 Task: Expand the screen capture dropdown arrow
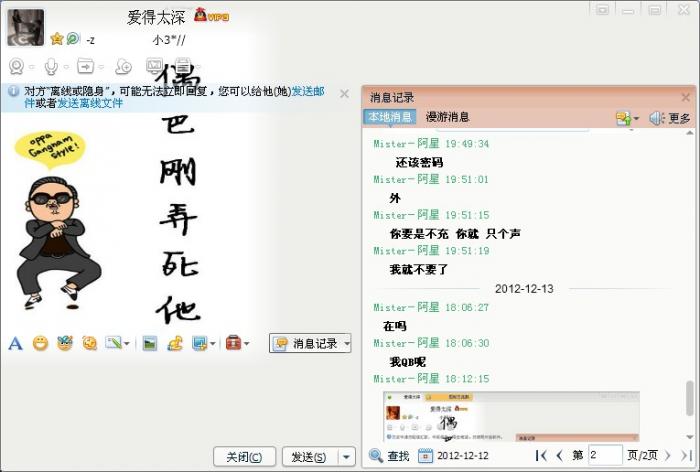pos(212,344)
